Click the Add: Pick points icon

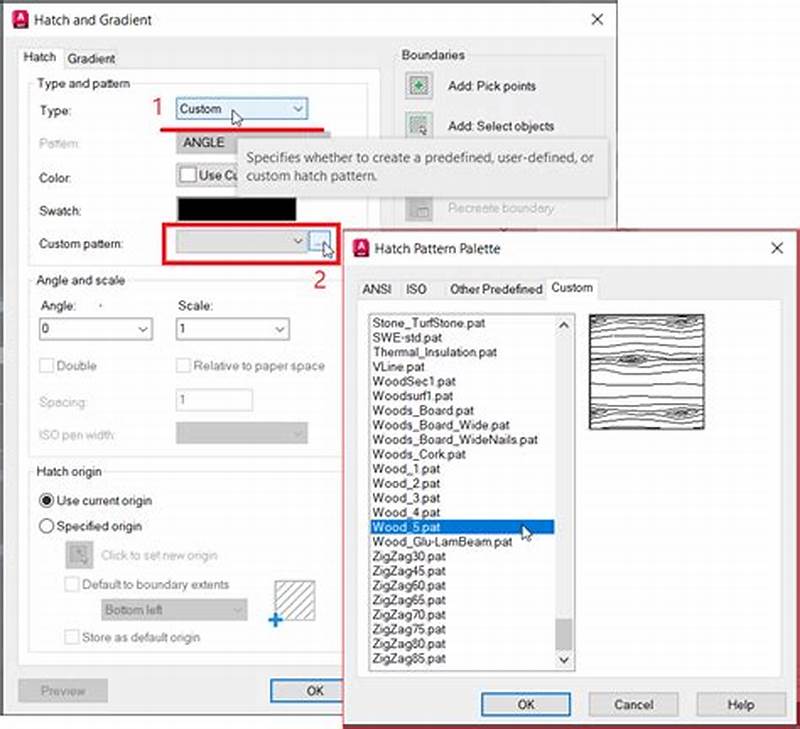coord(417,87)
